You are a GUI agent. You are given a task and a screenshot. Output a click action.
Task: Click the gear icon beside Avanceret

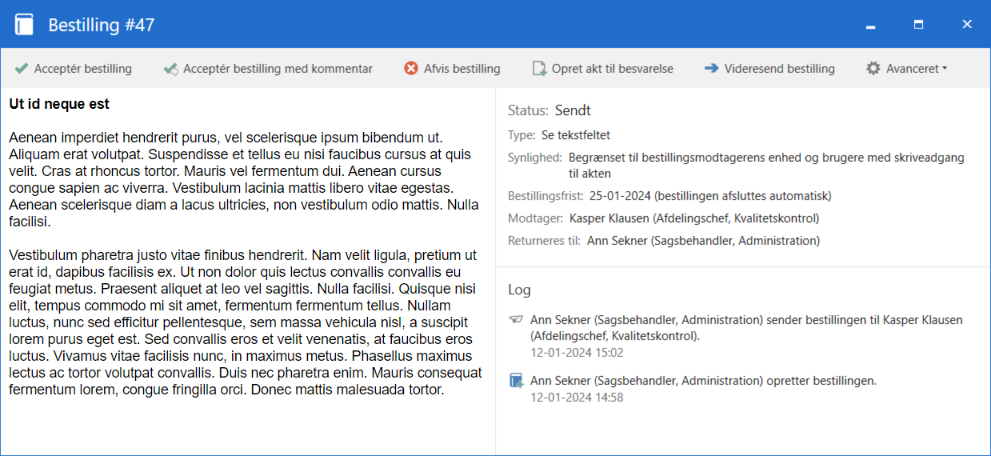(x=873, y=69)
